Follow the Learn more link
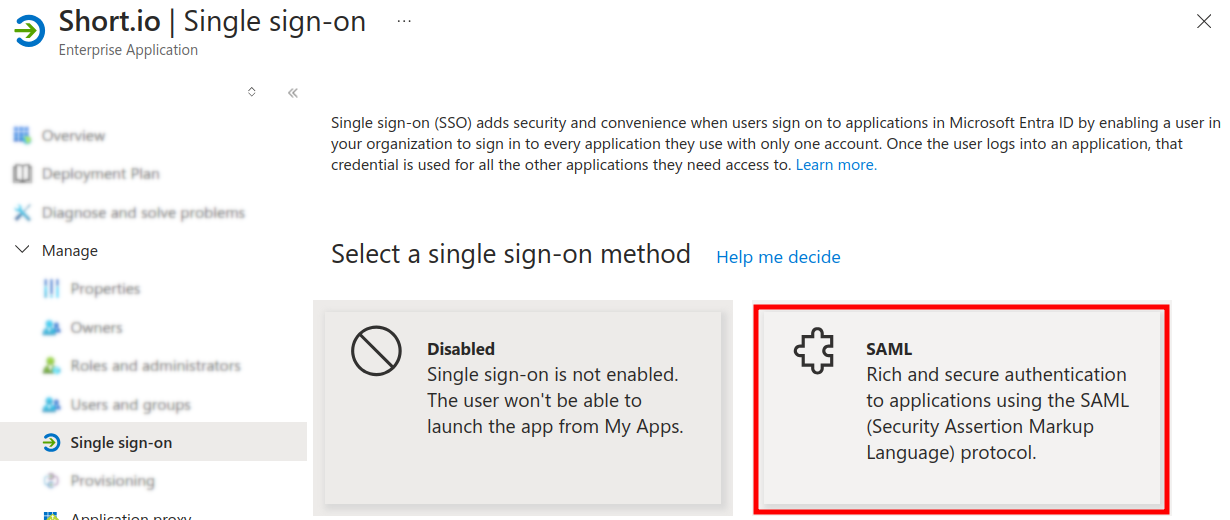The width and height of the screenshot is (1230, 520). 836,165
